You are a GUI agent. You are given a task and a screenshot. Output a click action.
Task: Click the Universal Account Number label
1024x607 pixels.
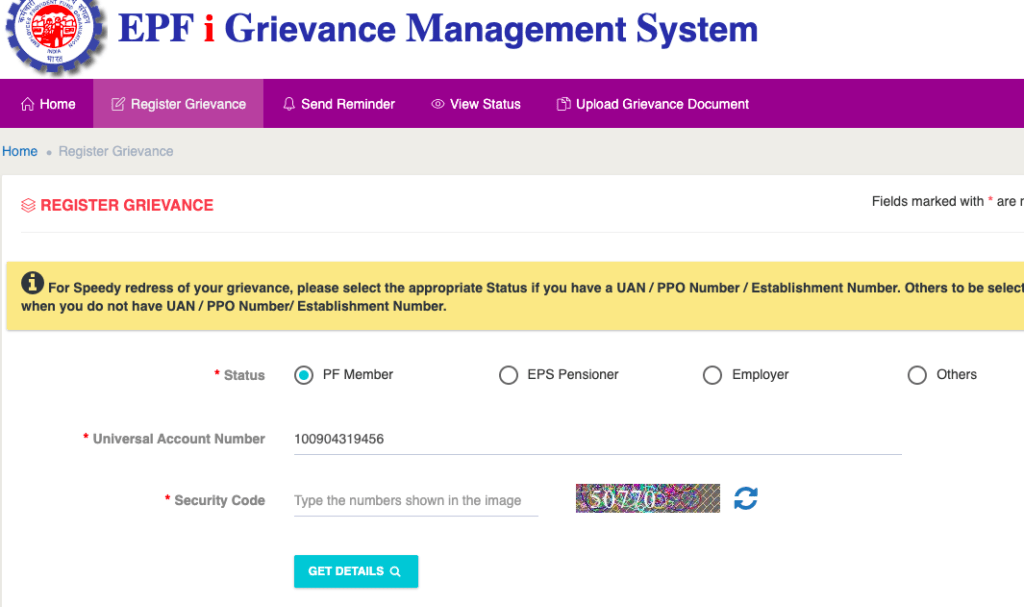pyautogui.click(x=179, y=439)
